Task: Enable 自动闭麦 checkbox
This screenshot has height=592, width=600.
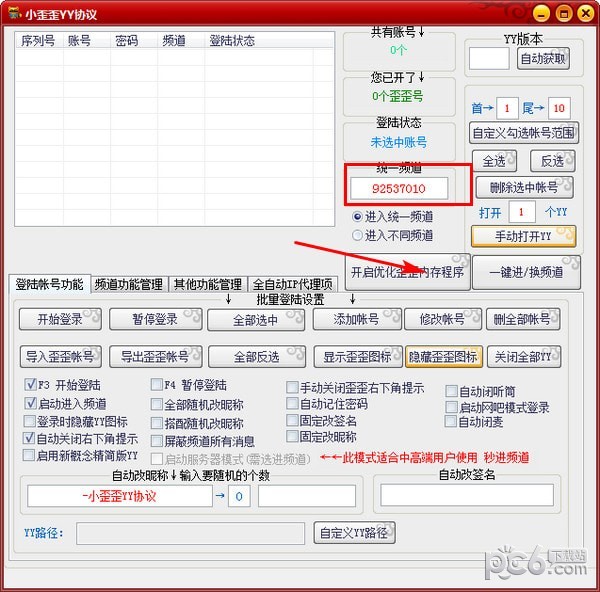Action: point(474,422)
